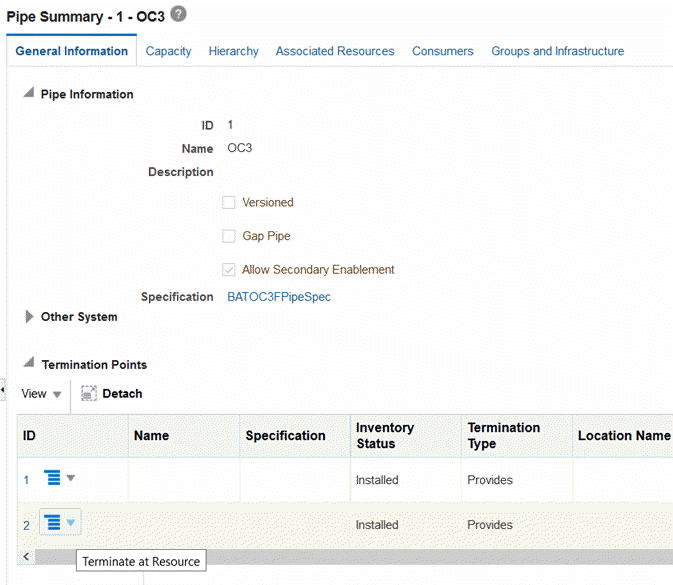Click the pipe name value OC3

click(239, 148)
